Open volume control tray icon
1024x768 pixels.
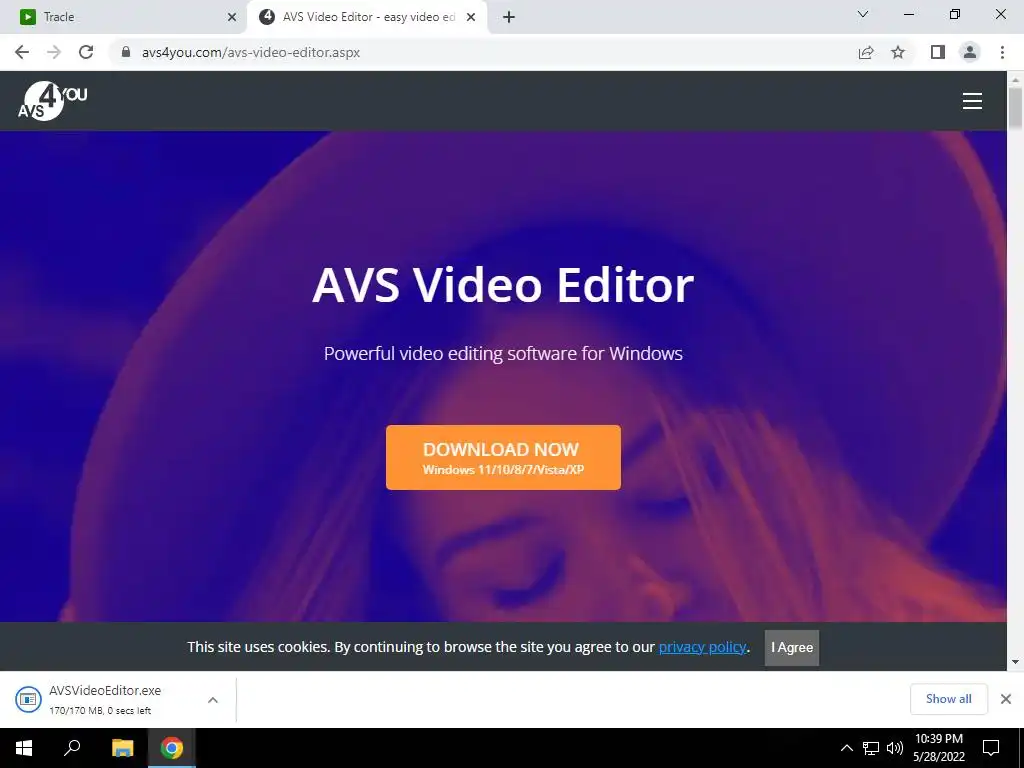[895, 748]
